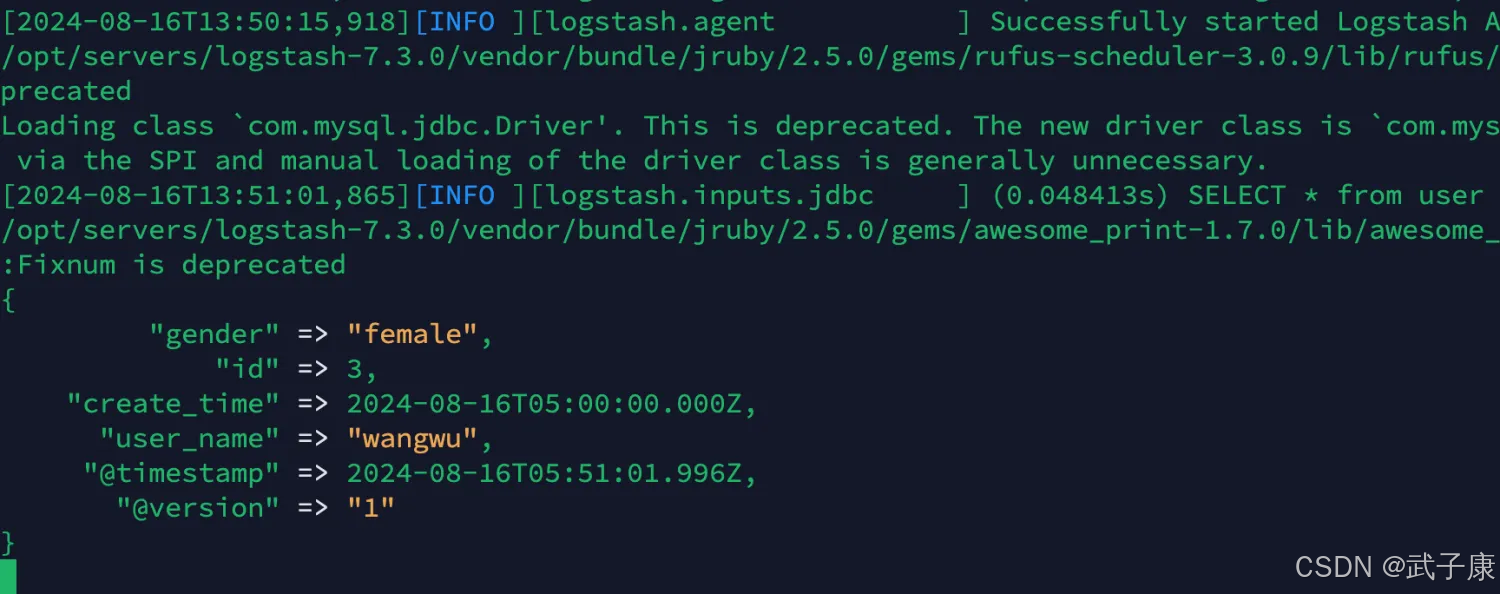Viewport: 1500px width, 594px height.
Task: Click the INFO label on the logstash.agent line
Action: click(462, 21)
